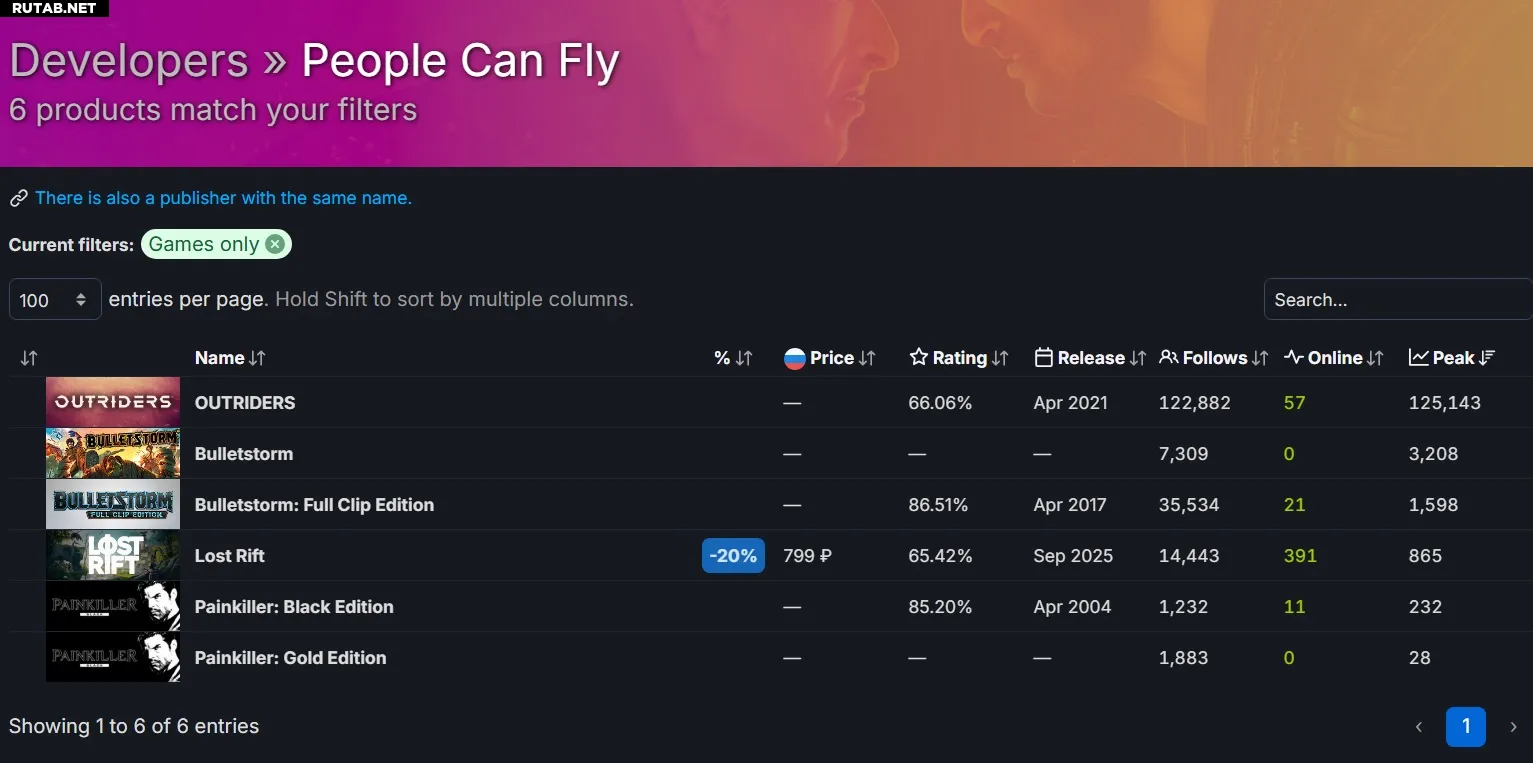Image resolution: width=1533 pixels, height=763 pixels.
Task: Open the entries per page dropdown
Action: tap(55, 299)
